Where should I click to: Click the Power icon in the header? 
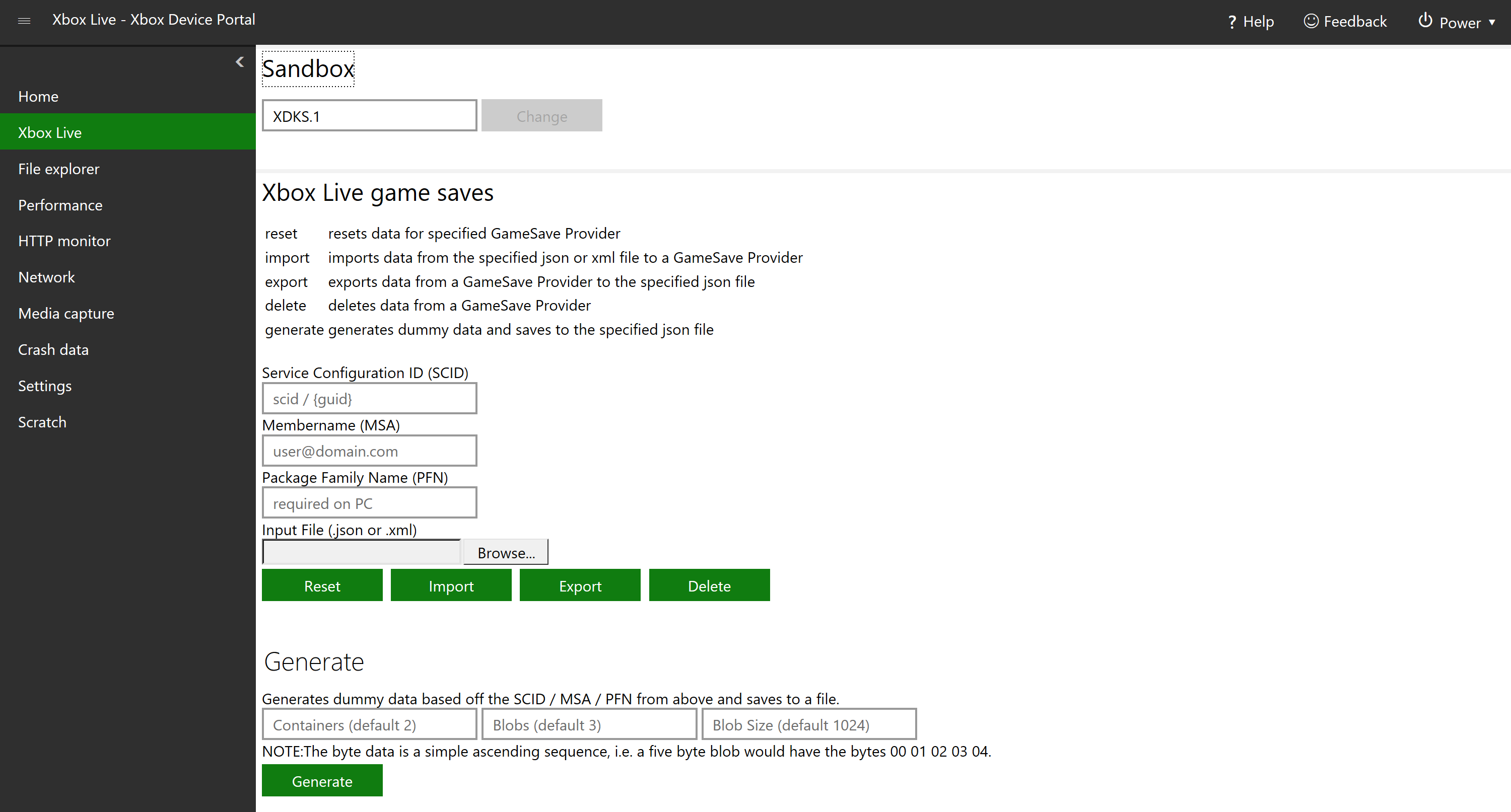coord(1426,21)
